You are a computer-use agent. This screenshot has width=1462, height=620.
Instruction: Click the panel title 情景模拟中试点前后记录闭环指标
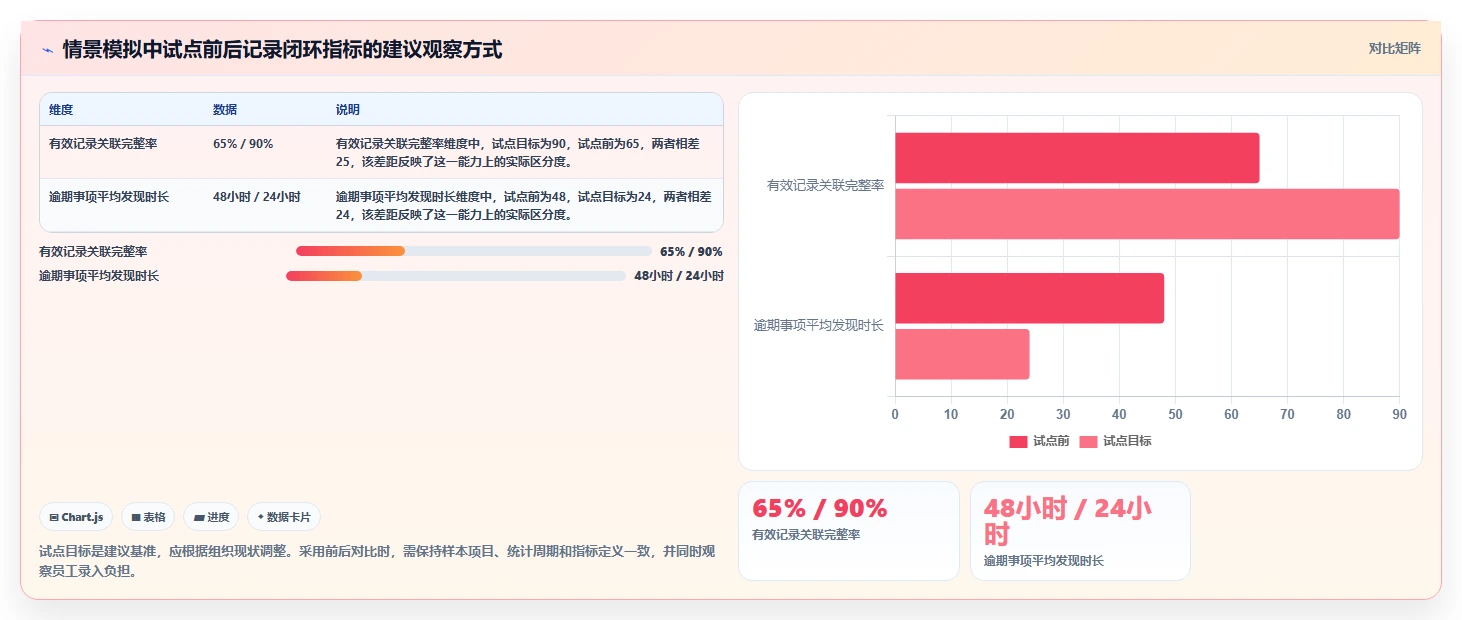point(282,49)
